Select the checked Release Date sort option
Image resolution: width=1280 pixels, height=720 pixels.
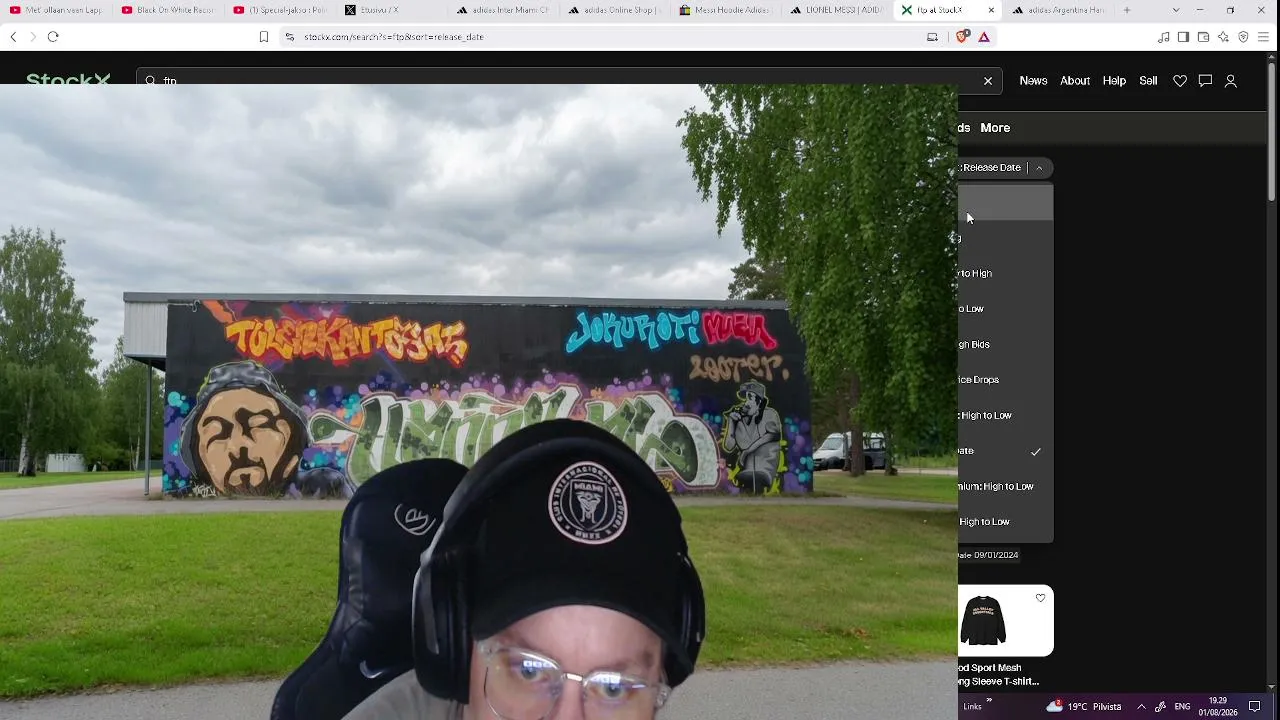coord(1006,451)
